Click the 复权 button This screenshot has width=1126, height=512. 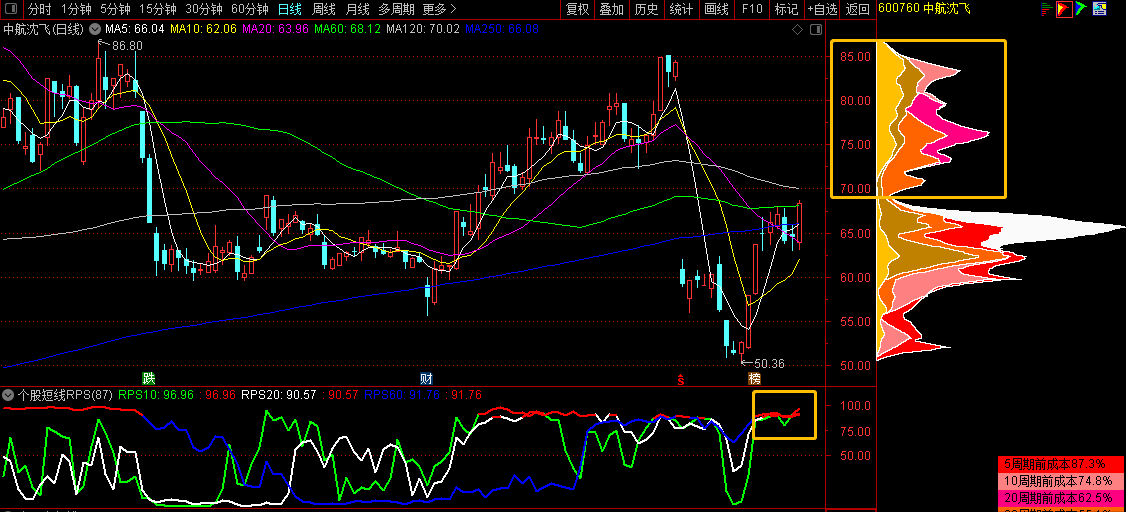577,9
